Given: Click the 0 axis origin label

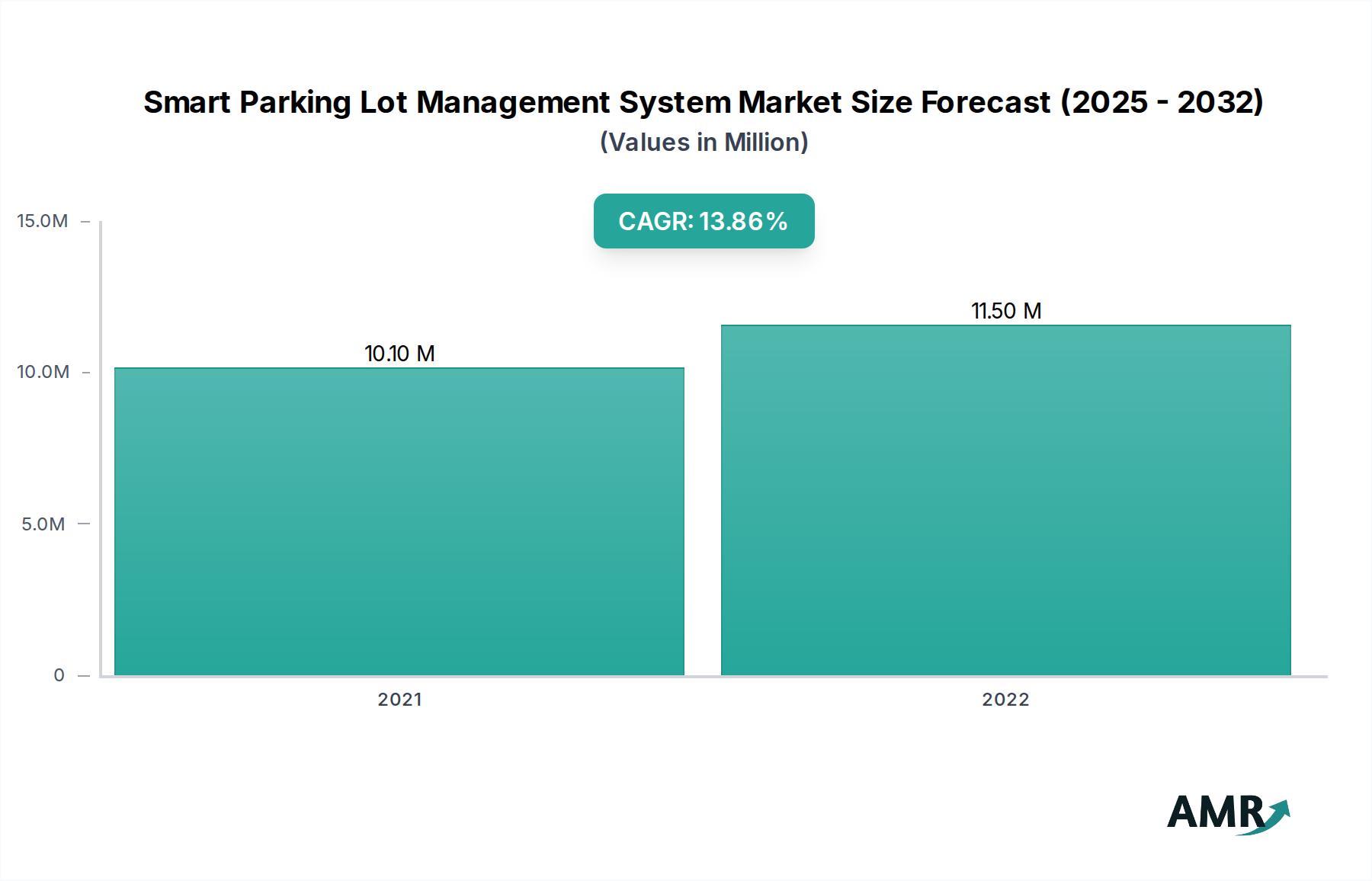Looking at the screenshot, I should pyautogui.click(x=58, y=674).
